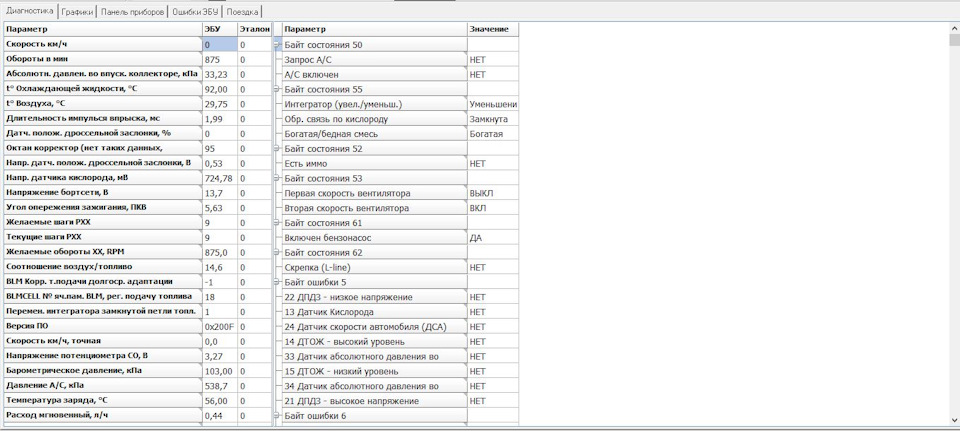Click the 1,99 injection pulse value
Viewport: 960px width, 431px height.
pos(219,119)
